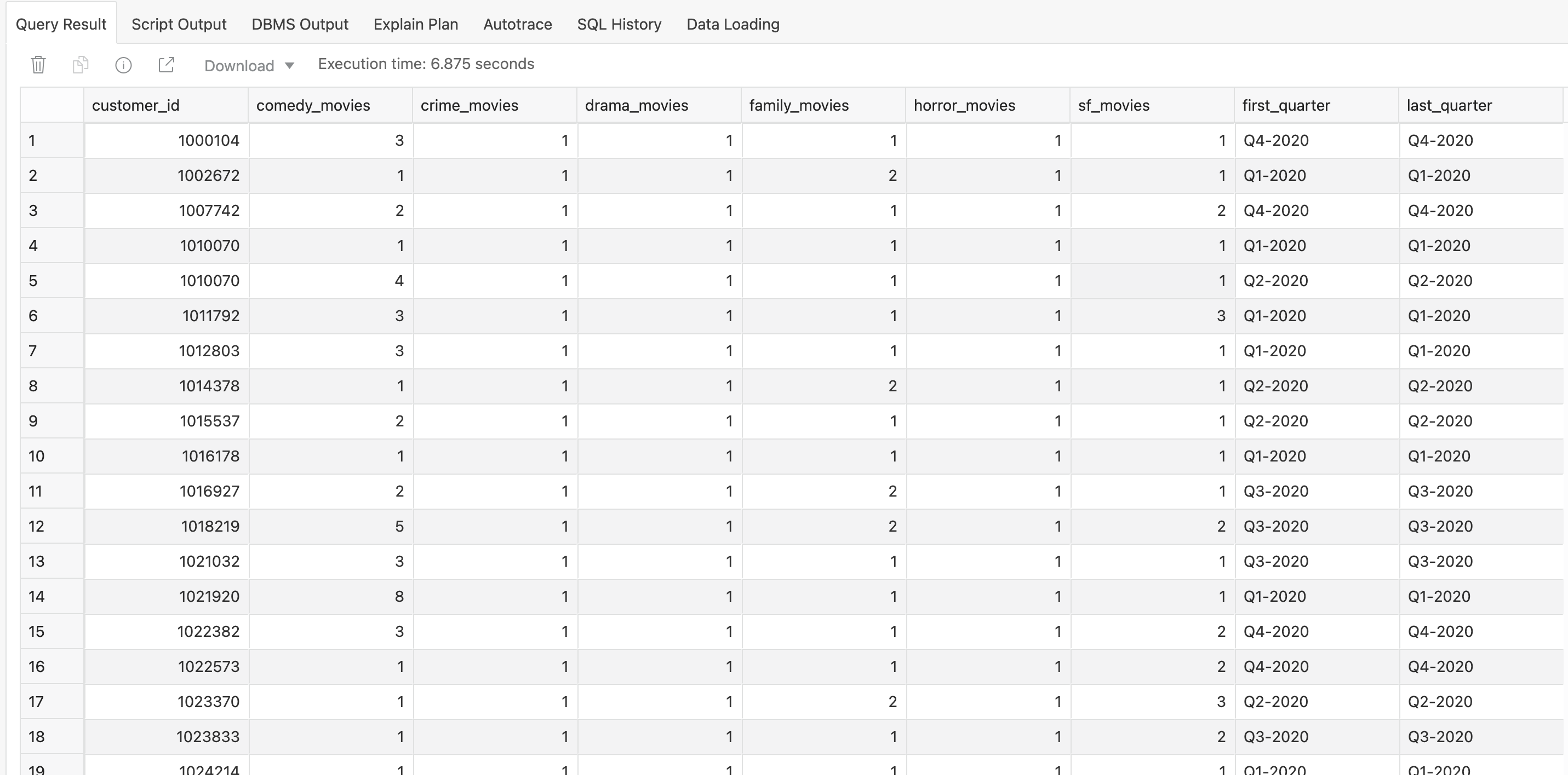The width and height of the screenshot is (1568, 775).
Task: Open the SQL History tab
Action: coord(619,24)
